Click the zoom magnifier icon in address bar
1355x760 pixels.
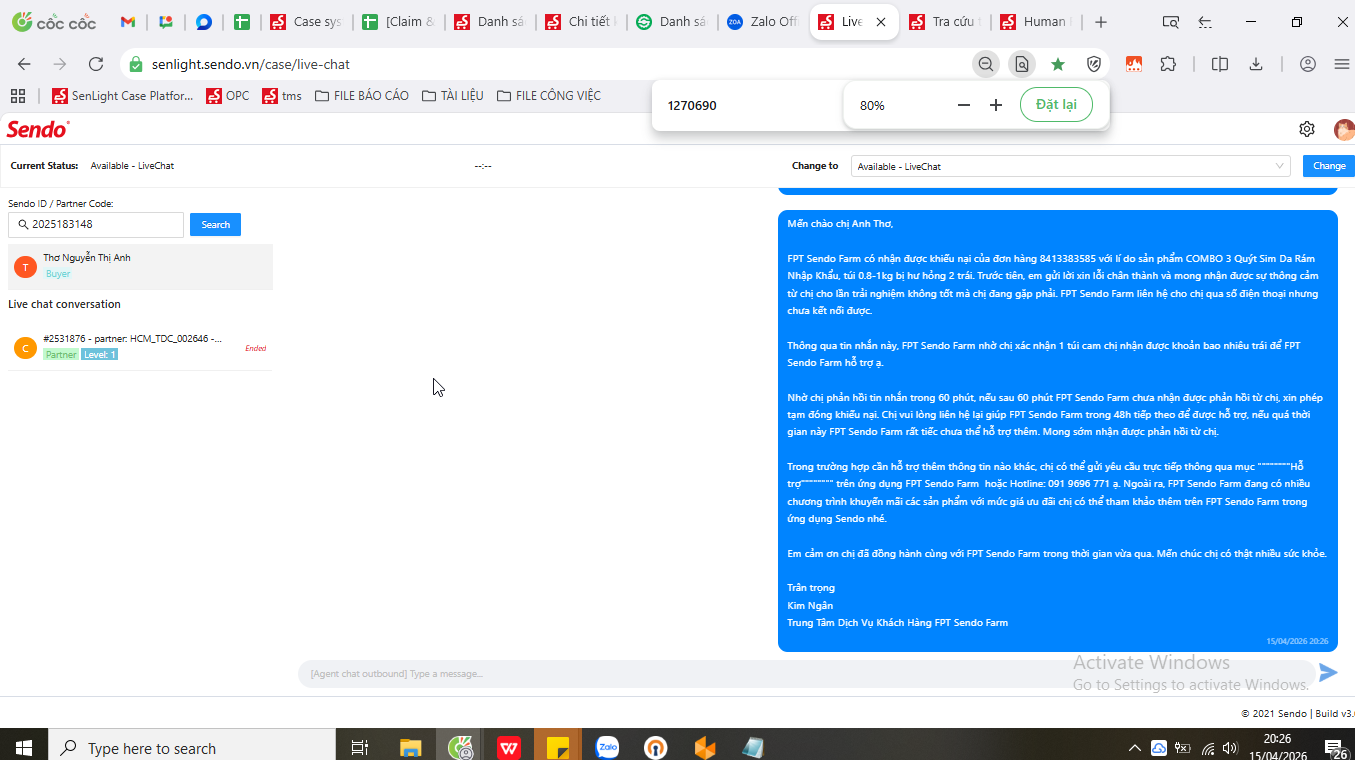click(986, 64)
